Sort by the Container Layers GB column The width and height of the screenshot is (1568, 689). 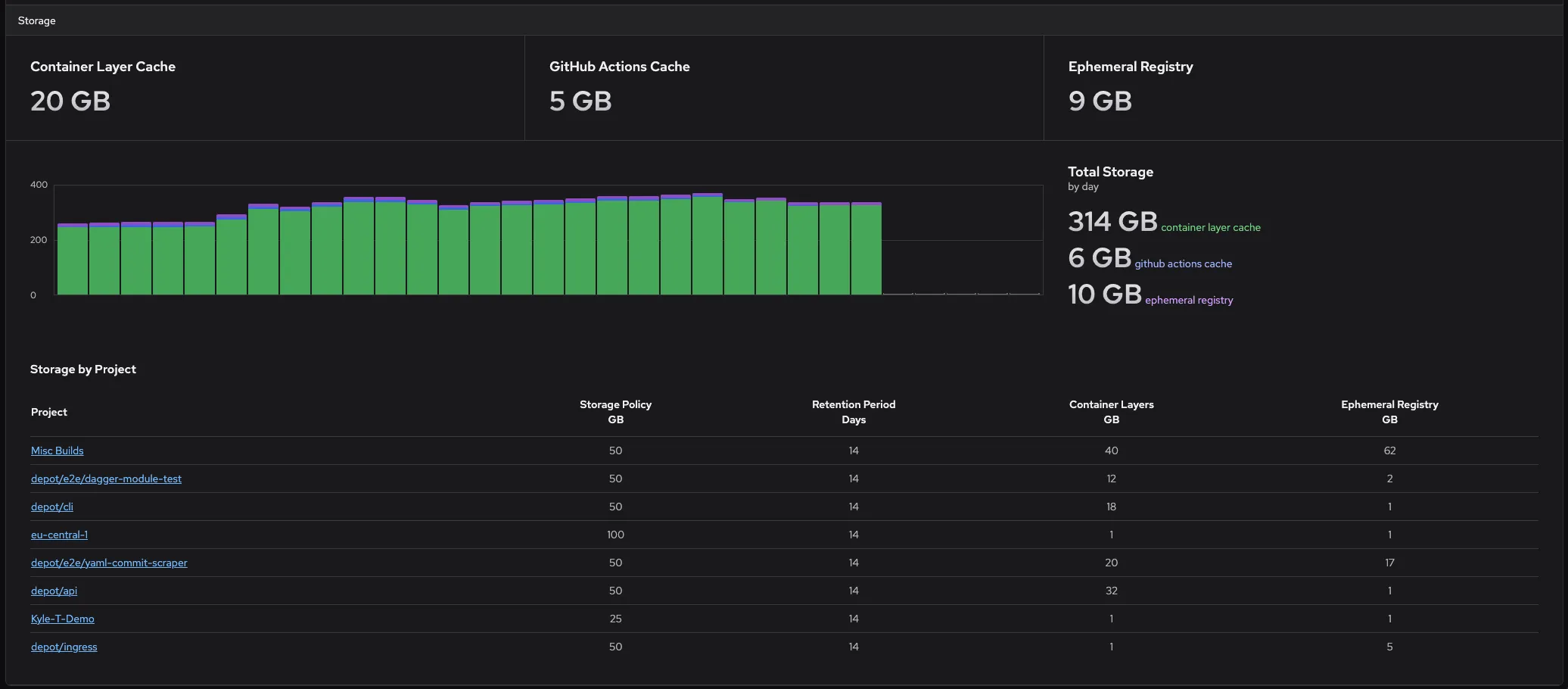[1111, 412]
